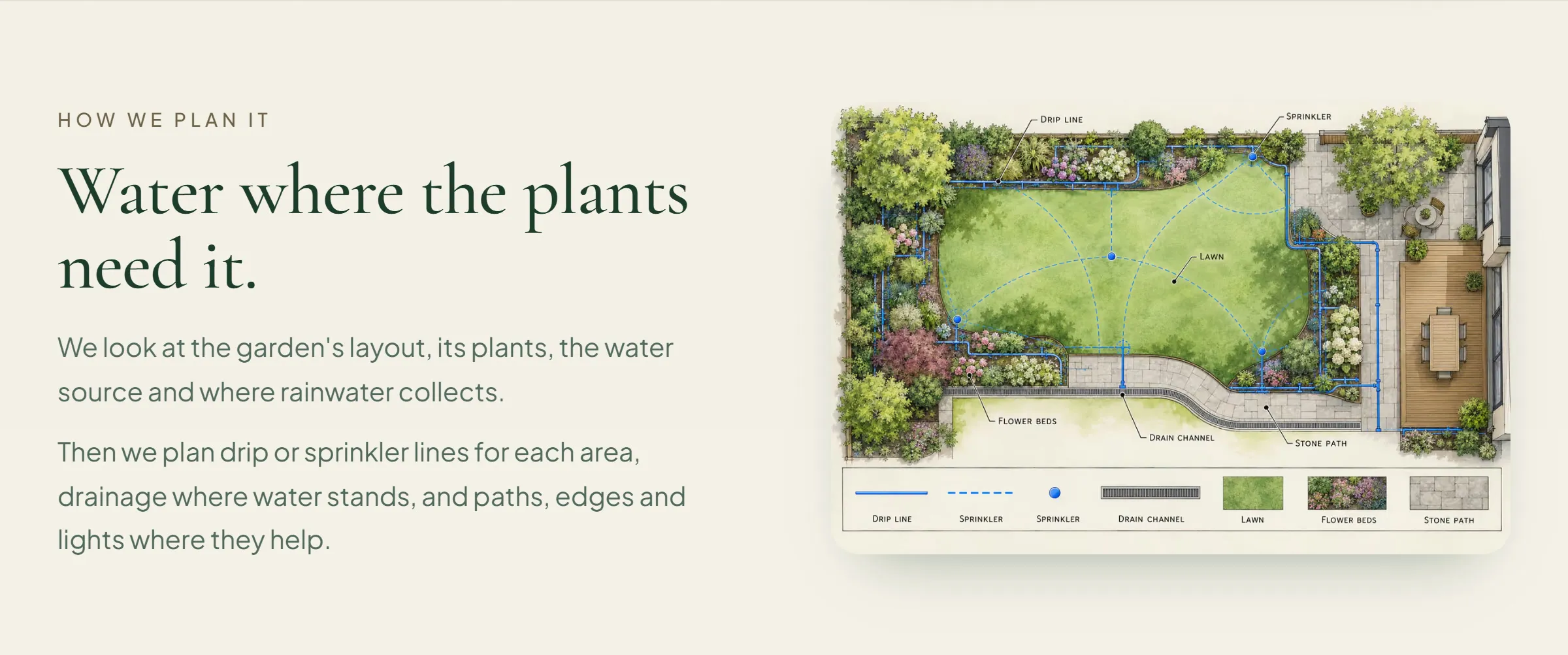The width and height of the screenshot is (1568, 655).
Task: Click the "Lawn" caption in the legend
Action: [x=1252, y=520]
